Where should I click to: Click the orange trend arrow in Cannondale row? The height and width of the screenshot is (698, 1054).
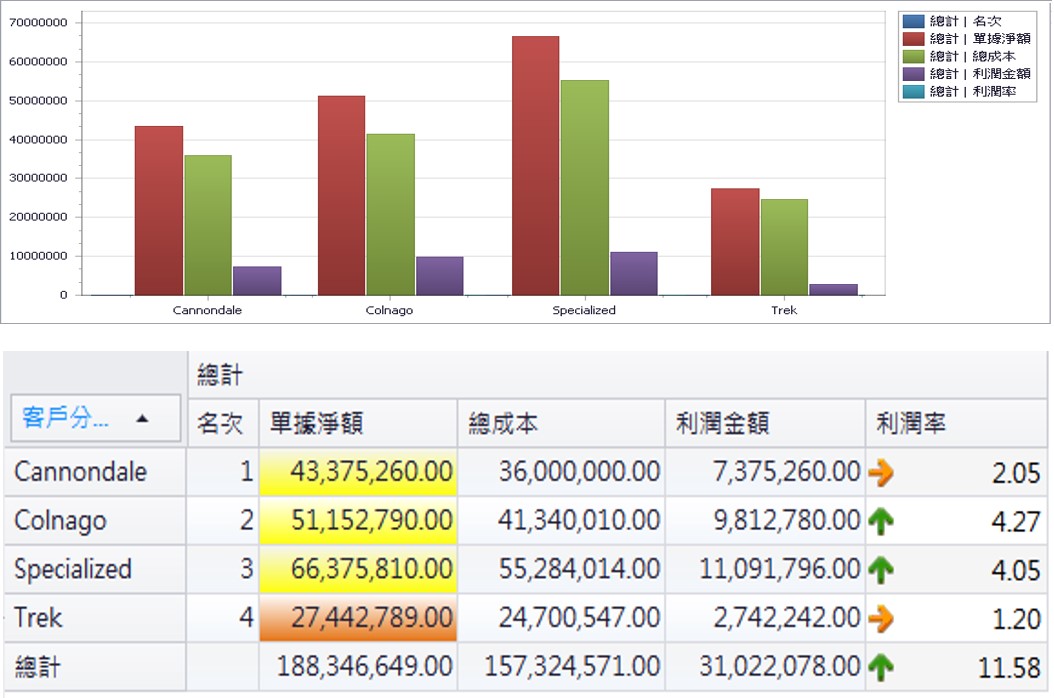point(881,473)
